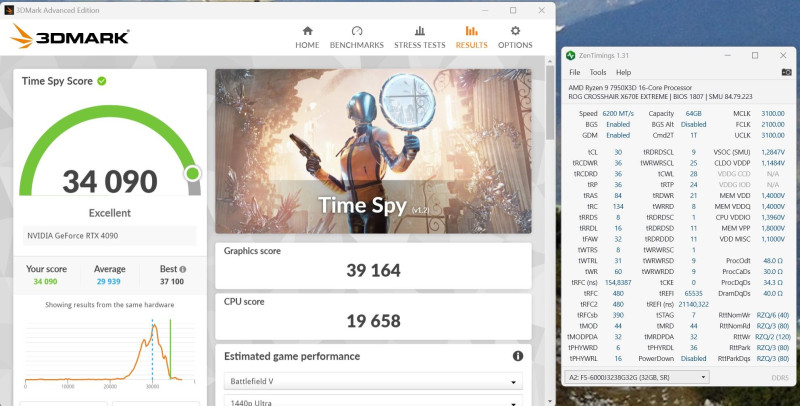
Task: Click the green validation checkmark next to Time Spy Score
Action: (x=102, y=81)
